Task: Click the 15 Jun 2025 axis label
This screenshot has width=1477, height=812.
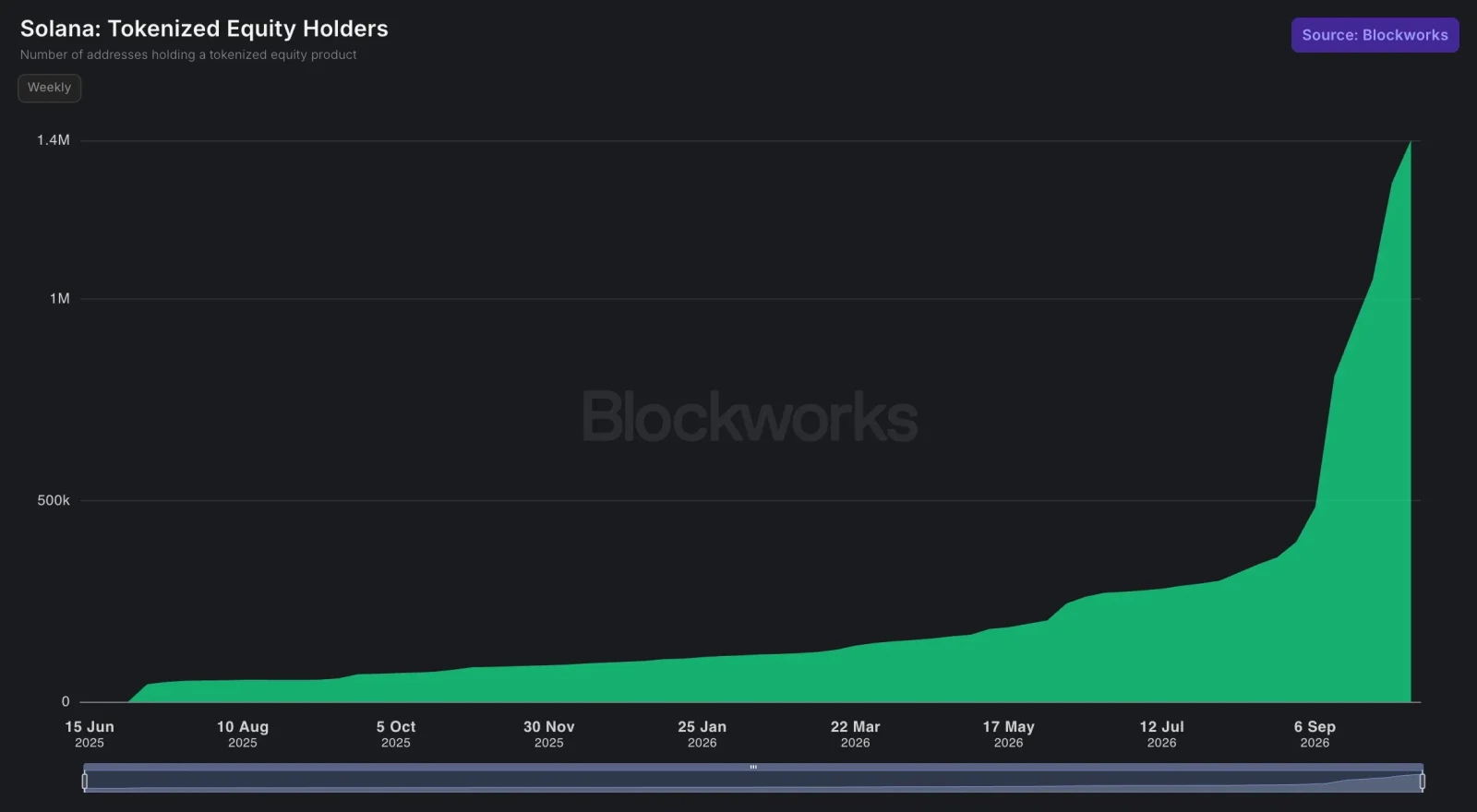Action: coord(90,734)
